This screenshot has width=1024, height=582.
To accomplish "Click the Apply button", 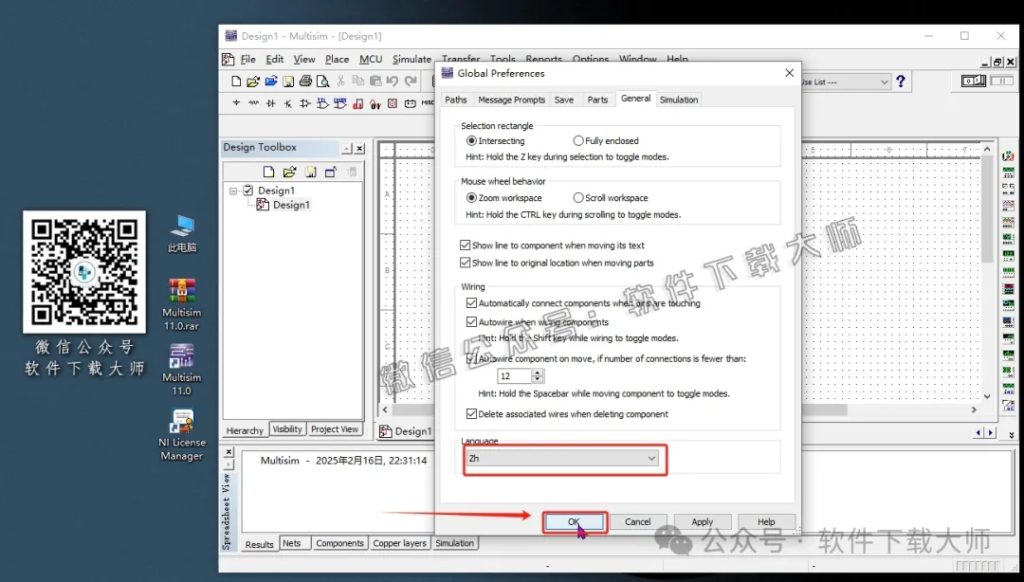I will (x=702, y=521).
